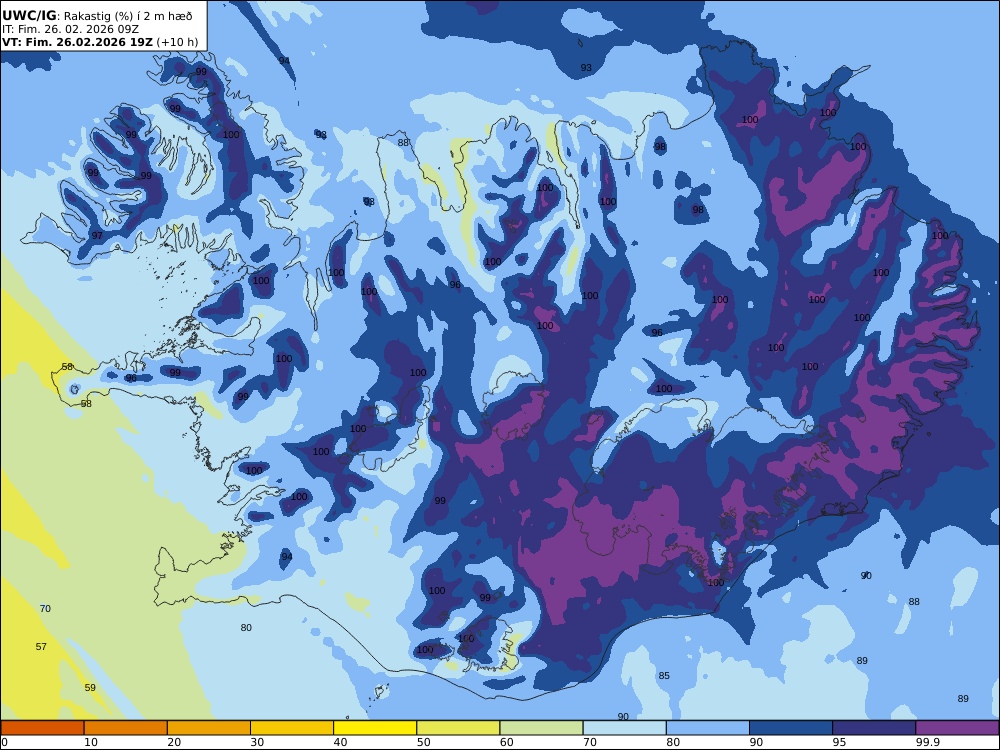
Task: Click the title 'UWC/IG: Rakastig (%) í 2 m hæð'
Action: (97, 16)
